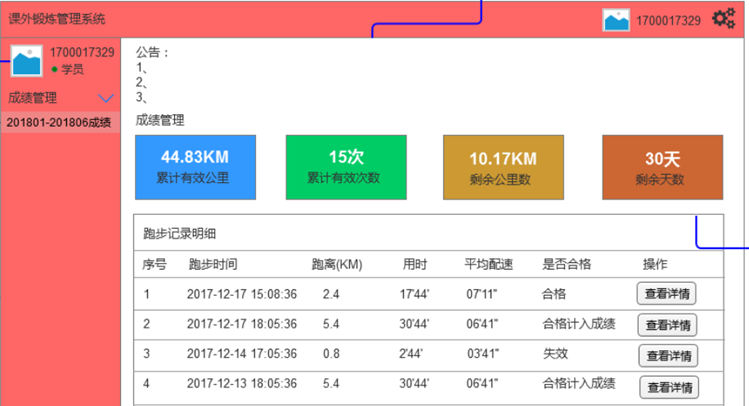The height and width of the screenshot is (406, 749).
Task: Open the settings gears icon in header
Action: pyautogui.click(x=722, y=19)
